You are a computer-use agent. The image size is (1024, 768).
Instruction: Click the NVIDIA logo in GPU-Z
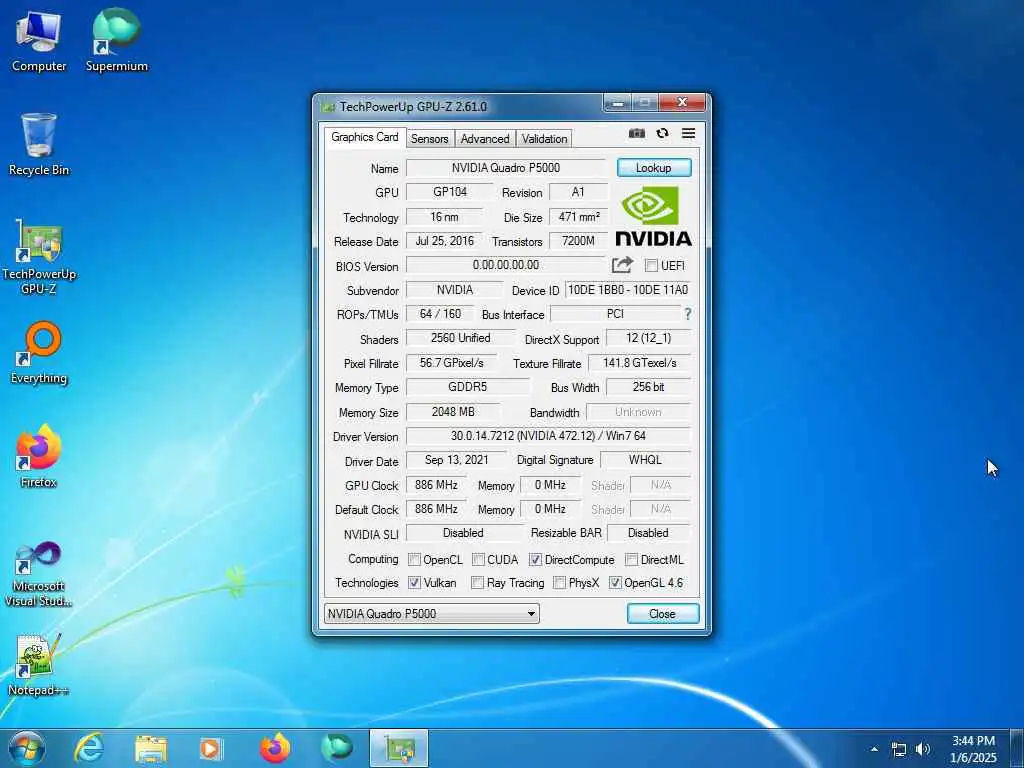pyautogui.click(x=653, y=216)
